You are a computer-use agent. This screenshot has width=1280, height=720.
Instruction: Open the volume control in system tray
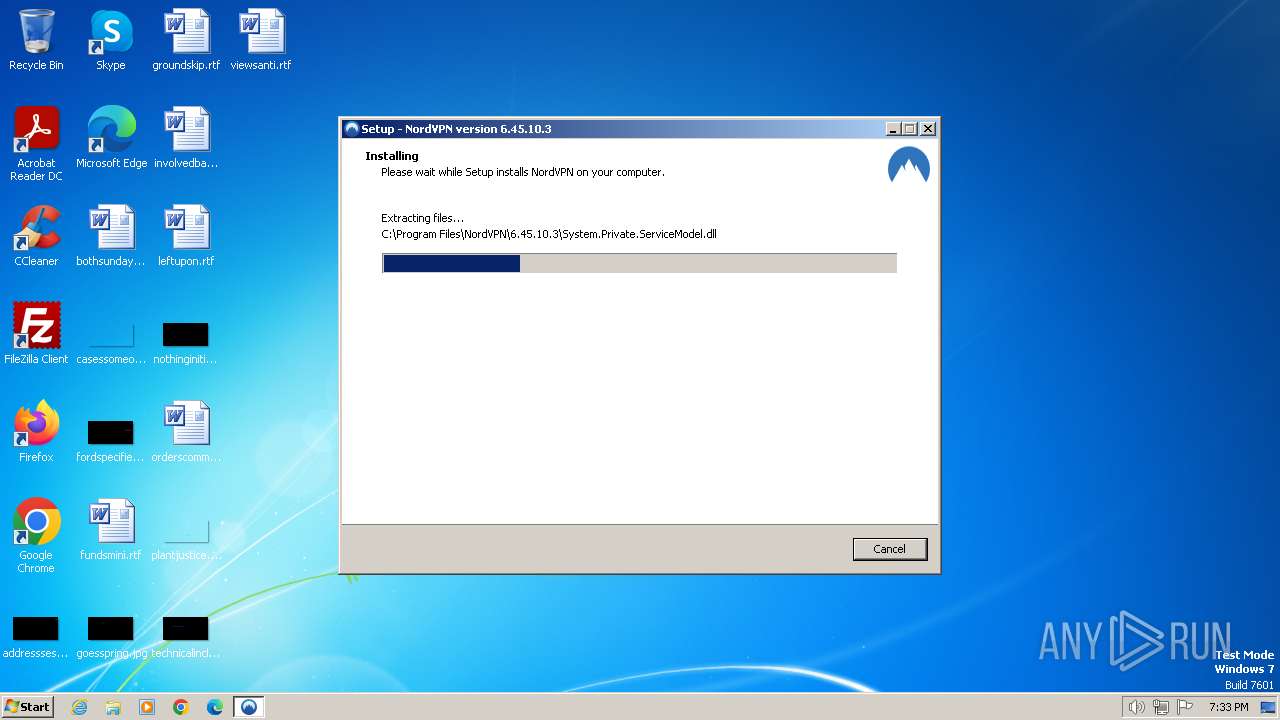point(1136,707)
